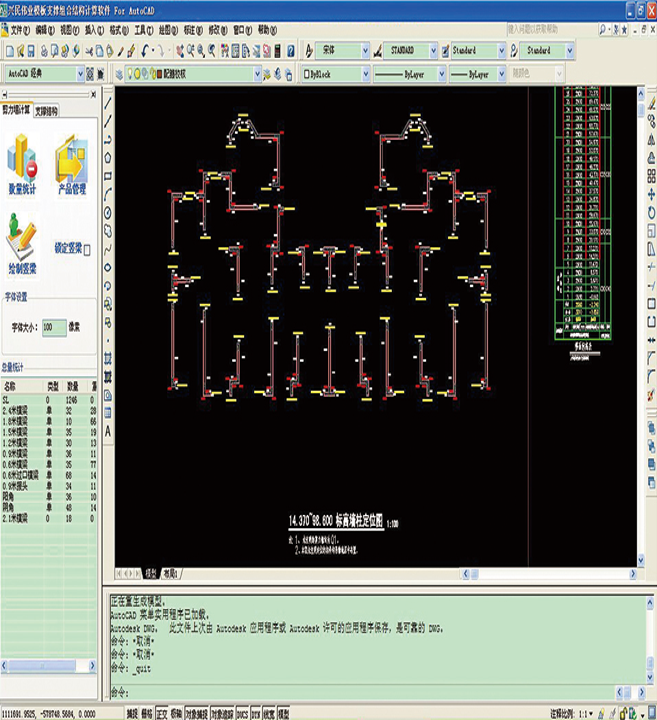Click the 模型 model layout tab

[151, 574]
